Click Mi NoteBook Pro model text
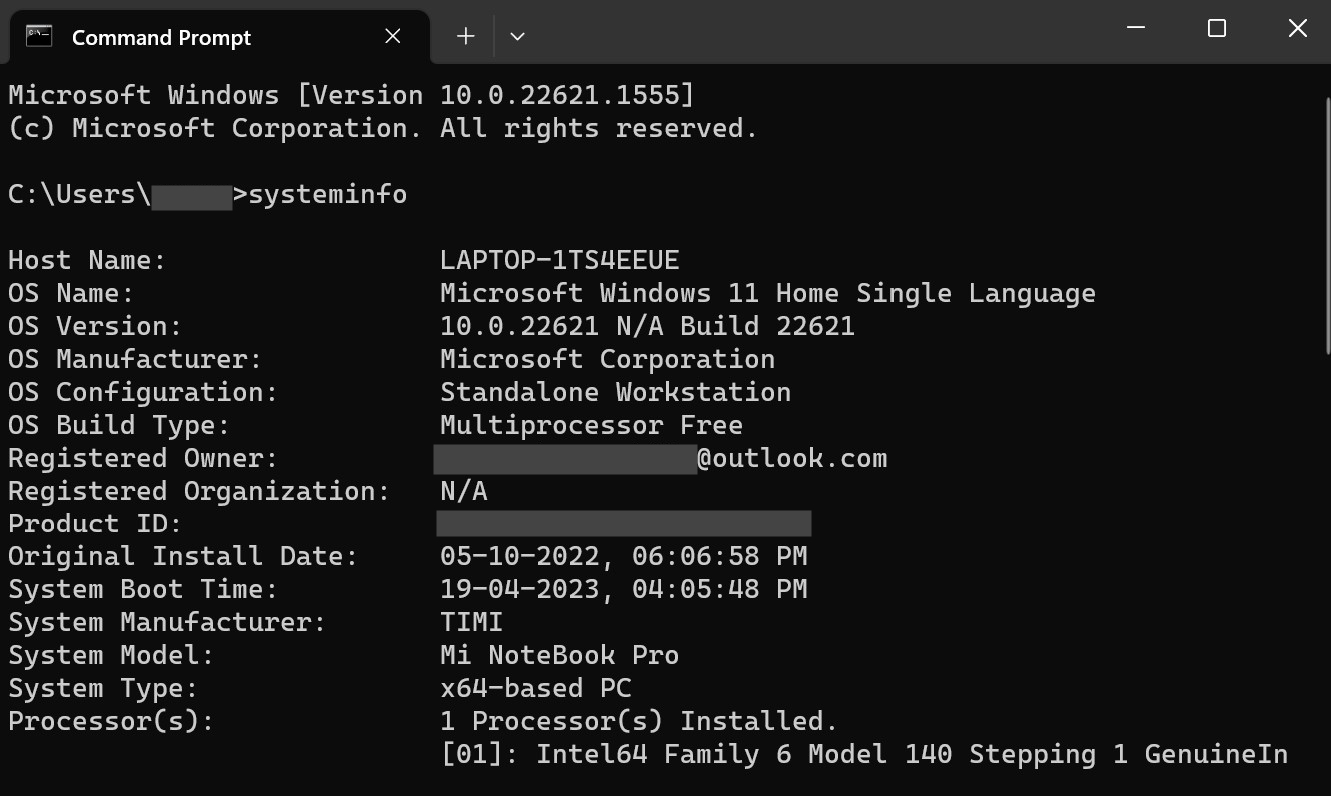Viewport: 1331px width, 796px height. (559, 655)
